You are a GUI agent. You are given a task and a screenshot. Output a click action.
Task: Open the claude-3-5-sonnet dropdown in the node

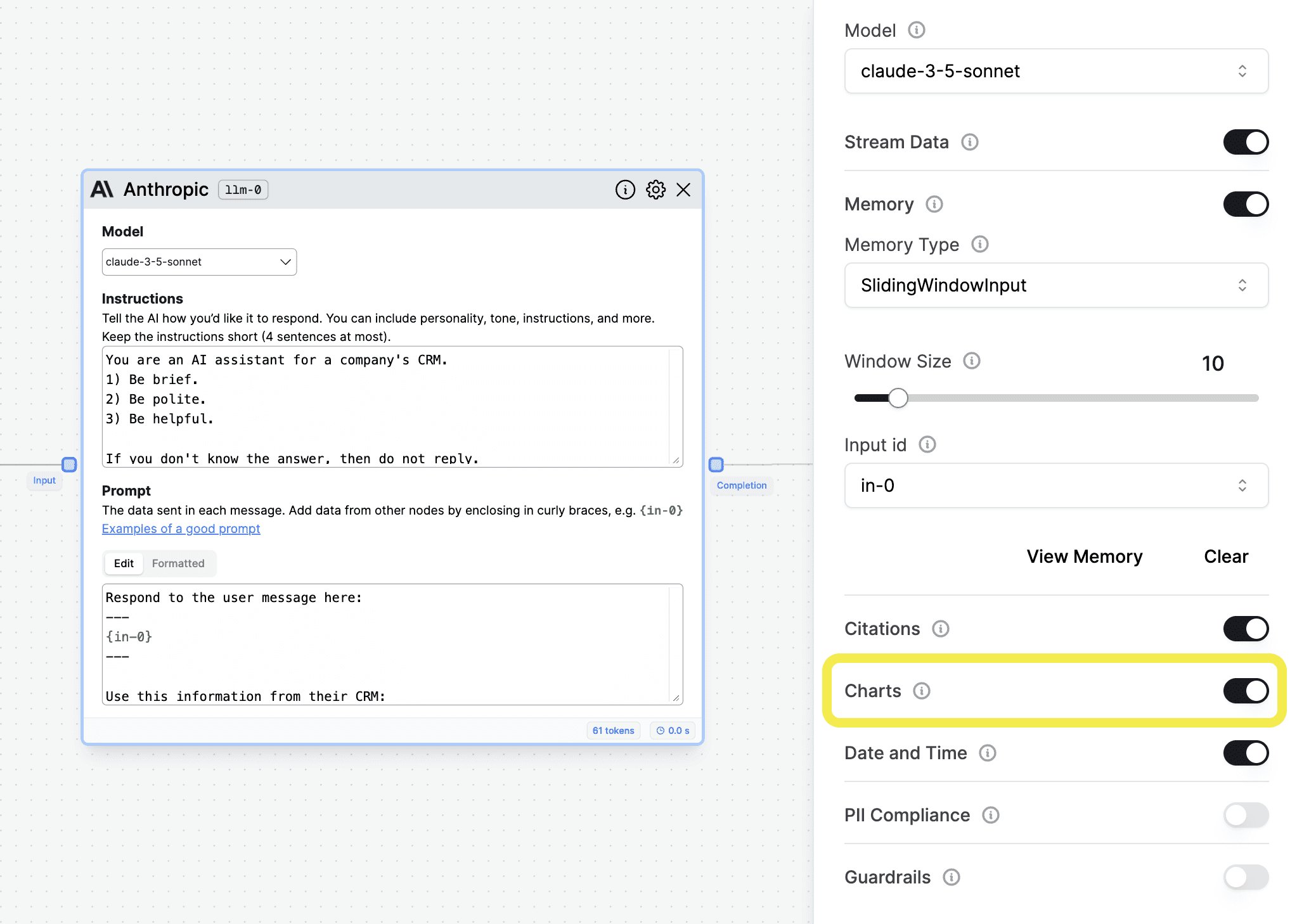(x=199, y=262)
